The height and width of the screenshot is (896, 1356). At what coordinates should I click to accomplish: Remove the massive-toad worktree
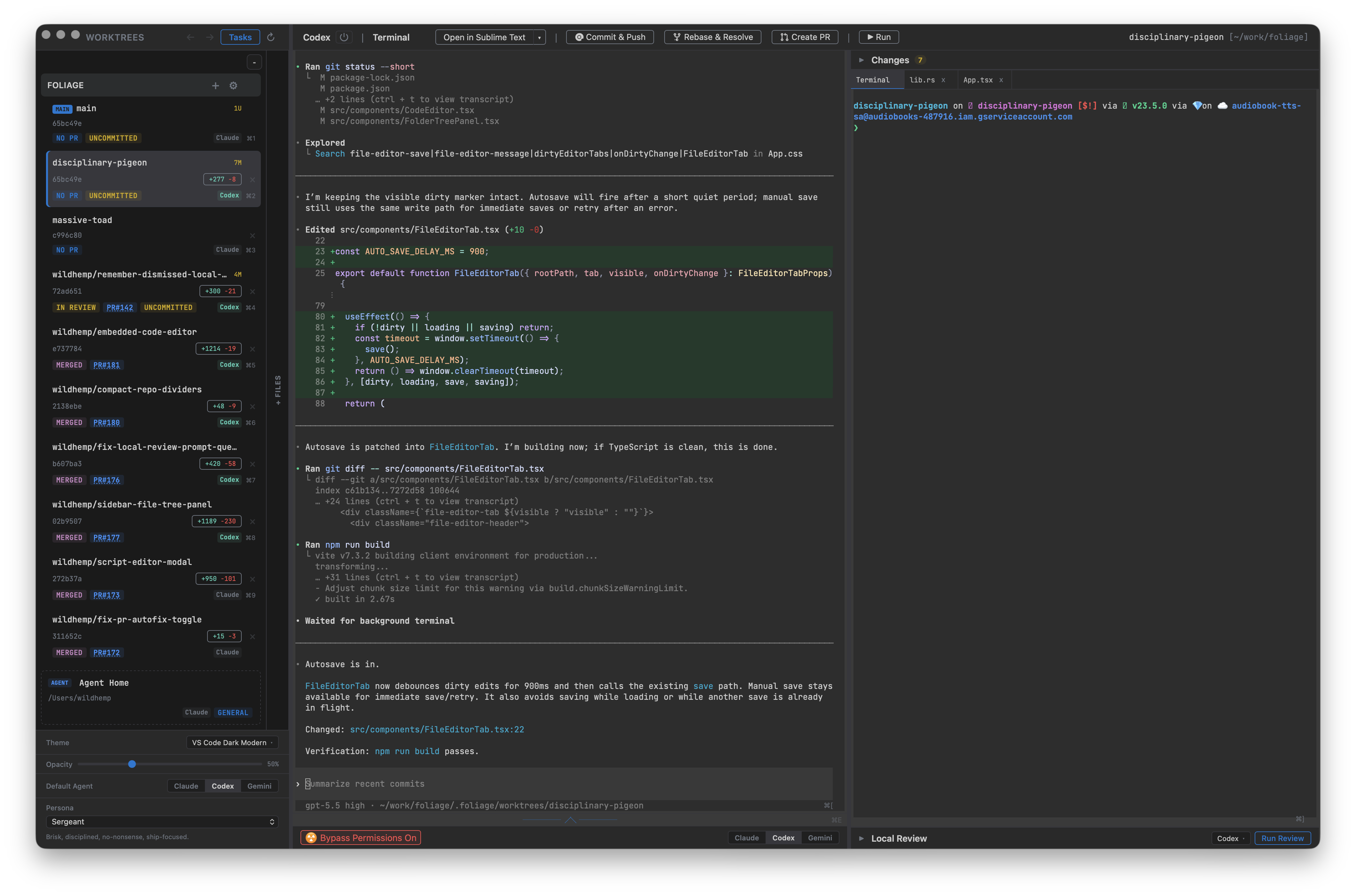pos(252,236)
